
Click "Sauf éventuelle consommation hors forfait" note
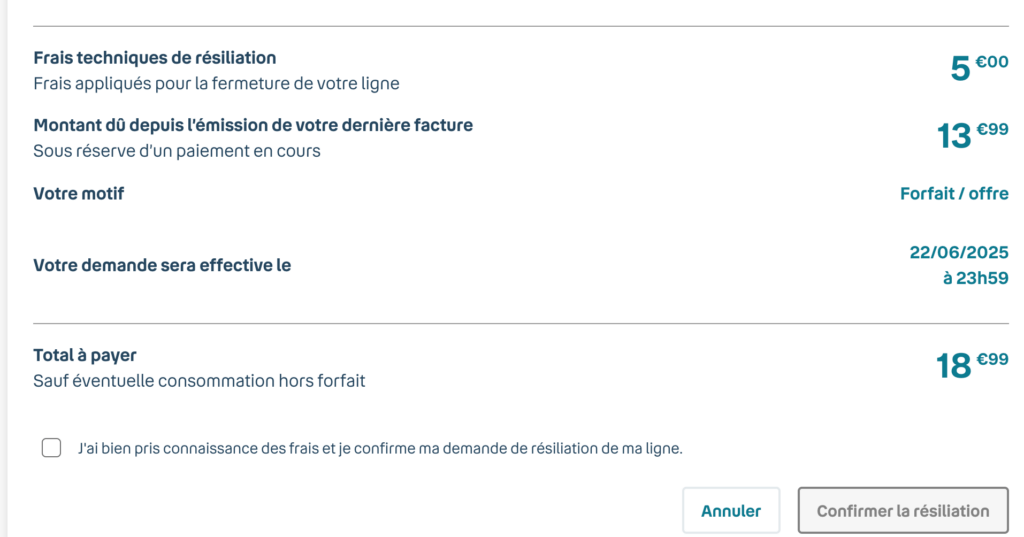[x=199, y=381]
